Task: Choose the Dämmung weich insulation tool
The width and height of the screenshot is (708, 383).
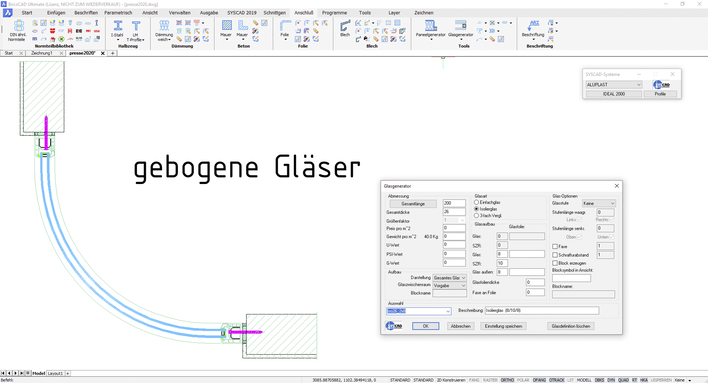Action: (x=164, y=30)
